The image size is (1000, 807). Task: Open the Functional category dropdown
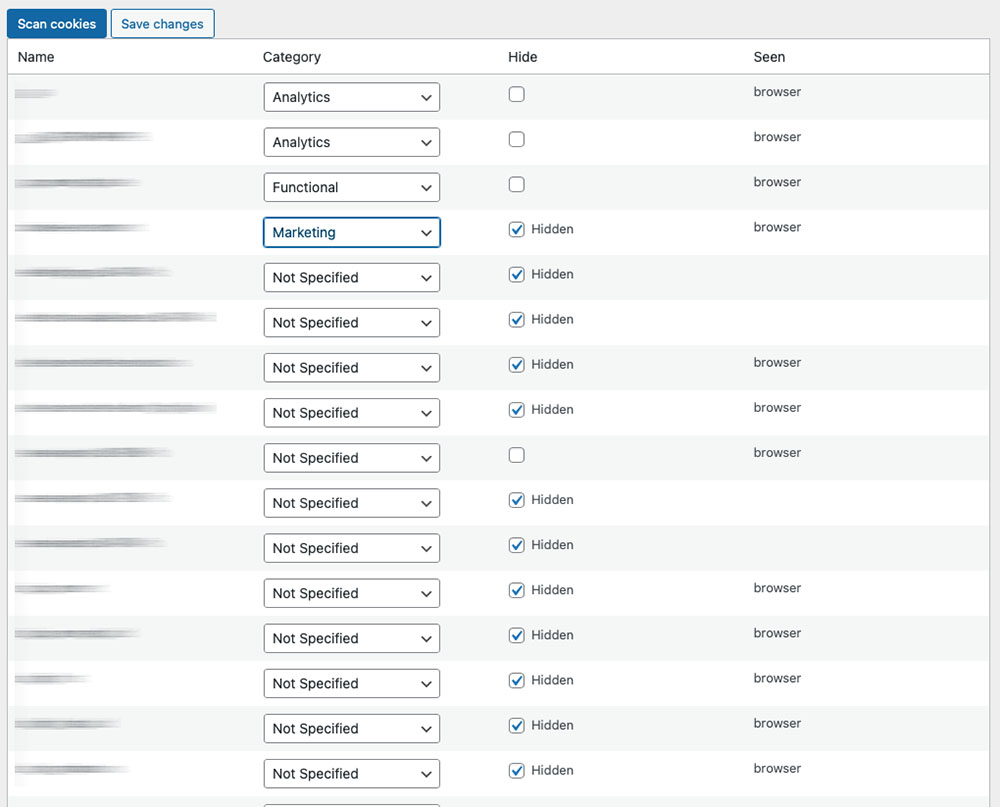click(351, 187)
